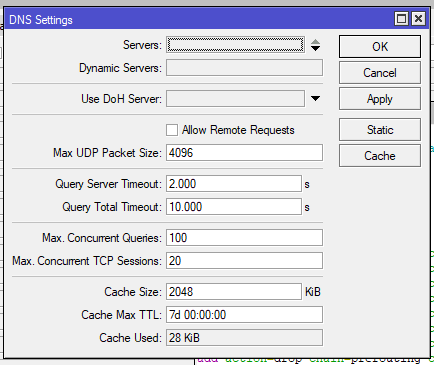Image resolution: width=434 pixels, height=365 pixels.
Task: Click the Allow Remote Requests label
Action: click(238, 130)
